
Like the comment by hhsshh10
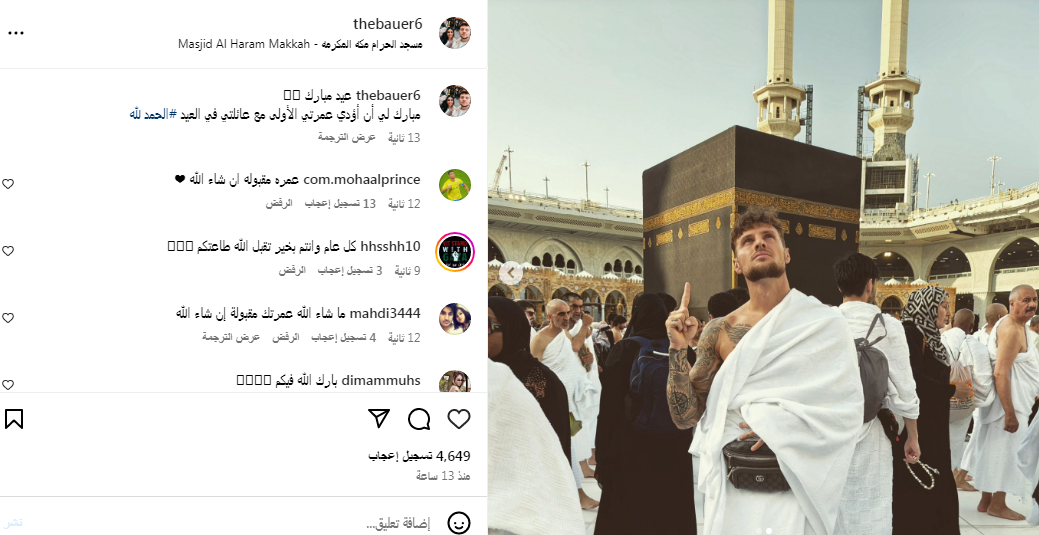coord(8,251)
